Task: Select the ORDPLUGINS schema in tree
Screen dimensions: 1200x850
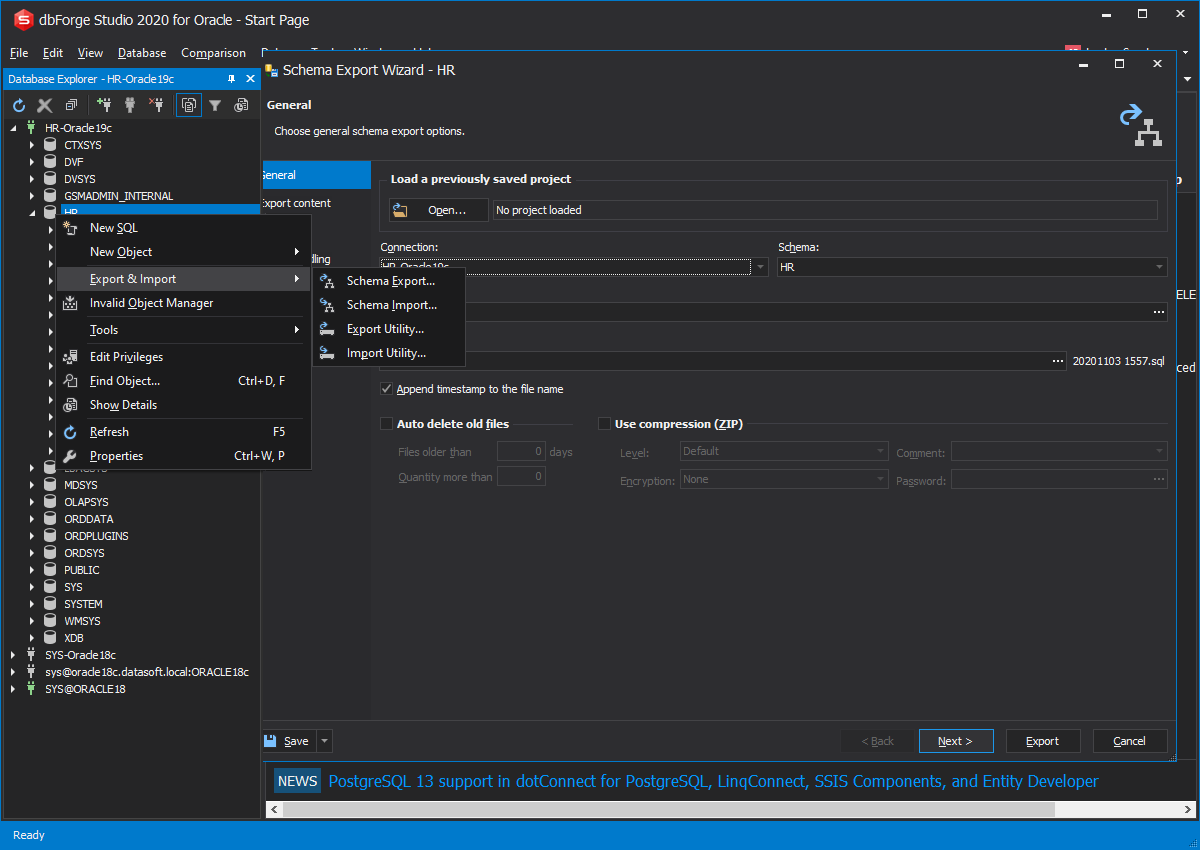Action: pyautogui.click(x=96, y=536)
